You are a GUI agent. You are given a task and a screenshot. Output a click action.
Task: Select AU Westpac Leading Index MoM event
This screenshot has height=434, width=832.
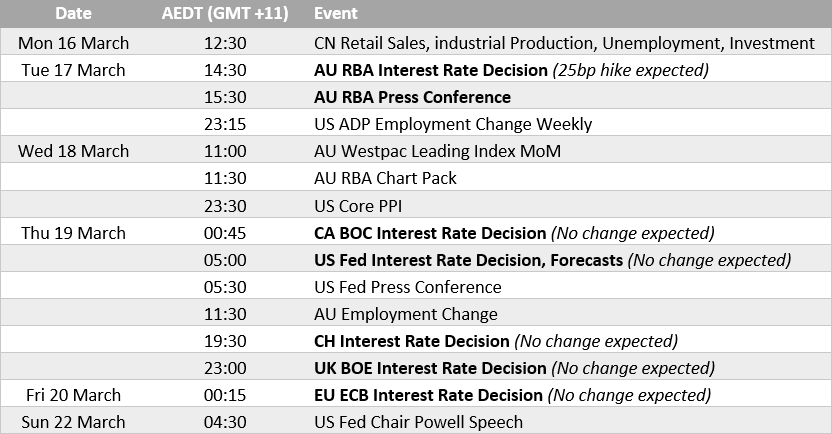click(437, 151)
